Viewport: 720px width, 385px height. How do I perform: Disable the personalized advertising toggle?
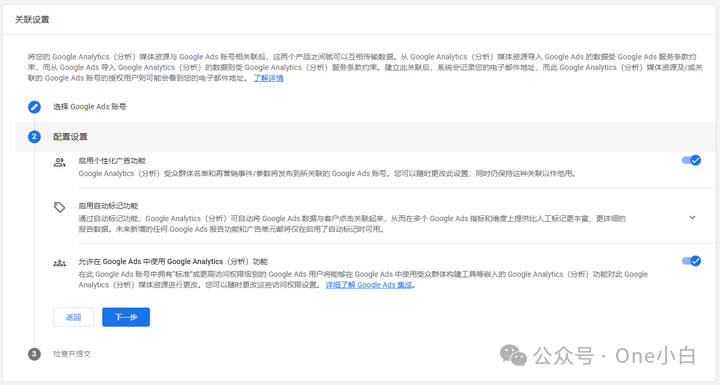click(x=691, y=160)
